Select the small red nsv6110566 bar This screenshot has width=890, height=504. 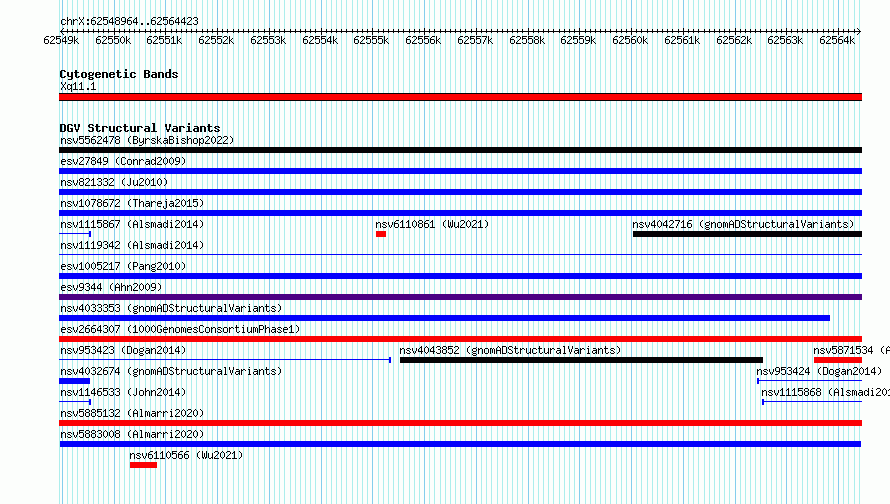[143, 465]
